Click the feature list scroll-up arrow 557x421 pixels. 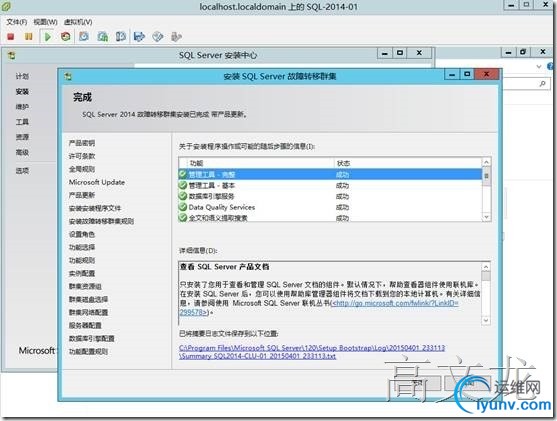point(486,162)
